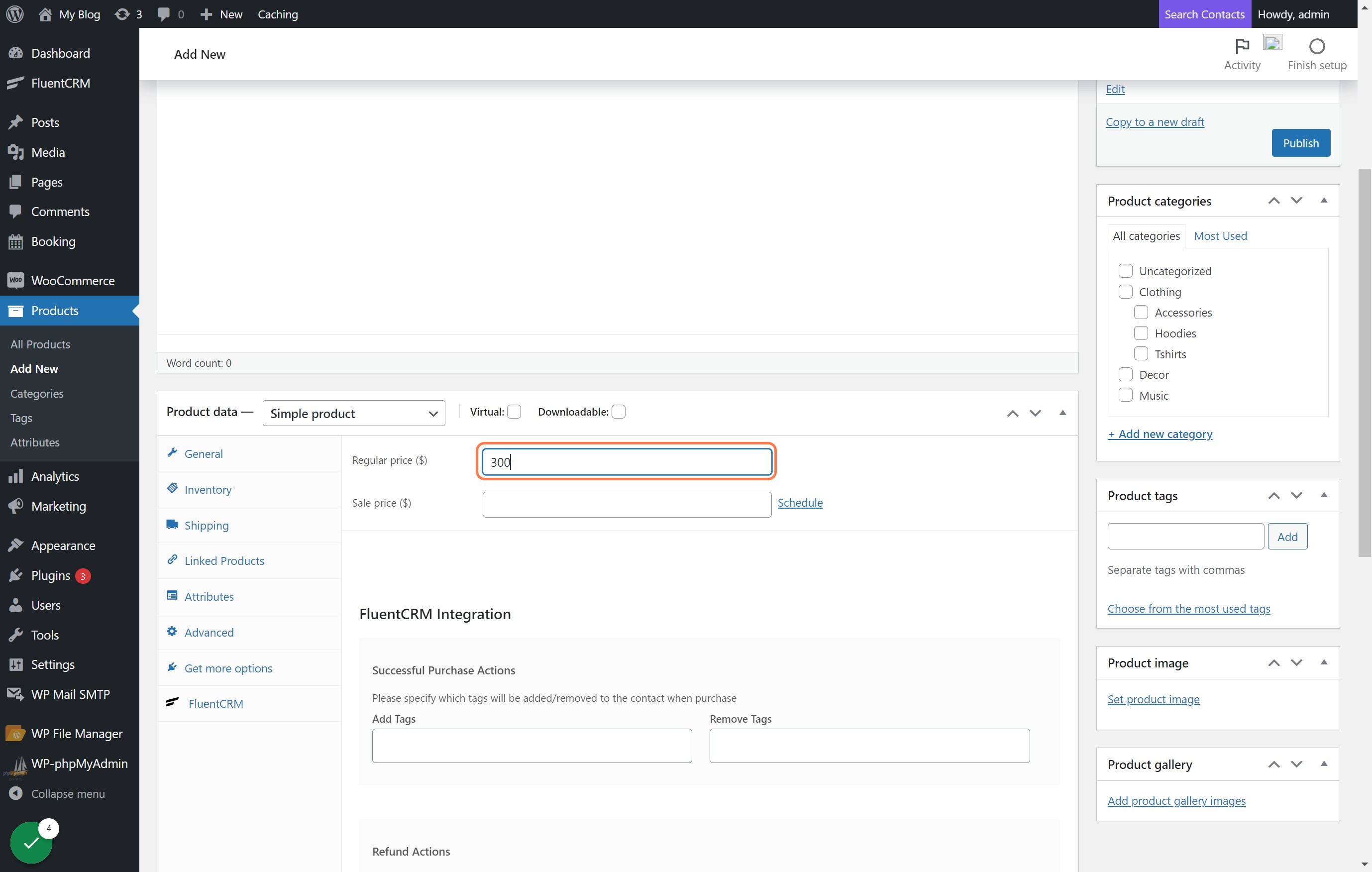Click the Sale price input field

click(x=627, y=504)
